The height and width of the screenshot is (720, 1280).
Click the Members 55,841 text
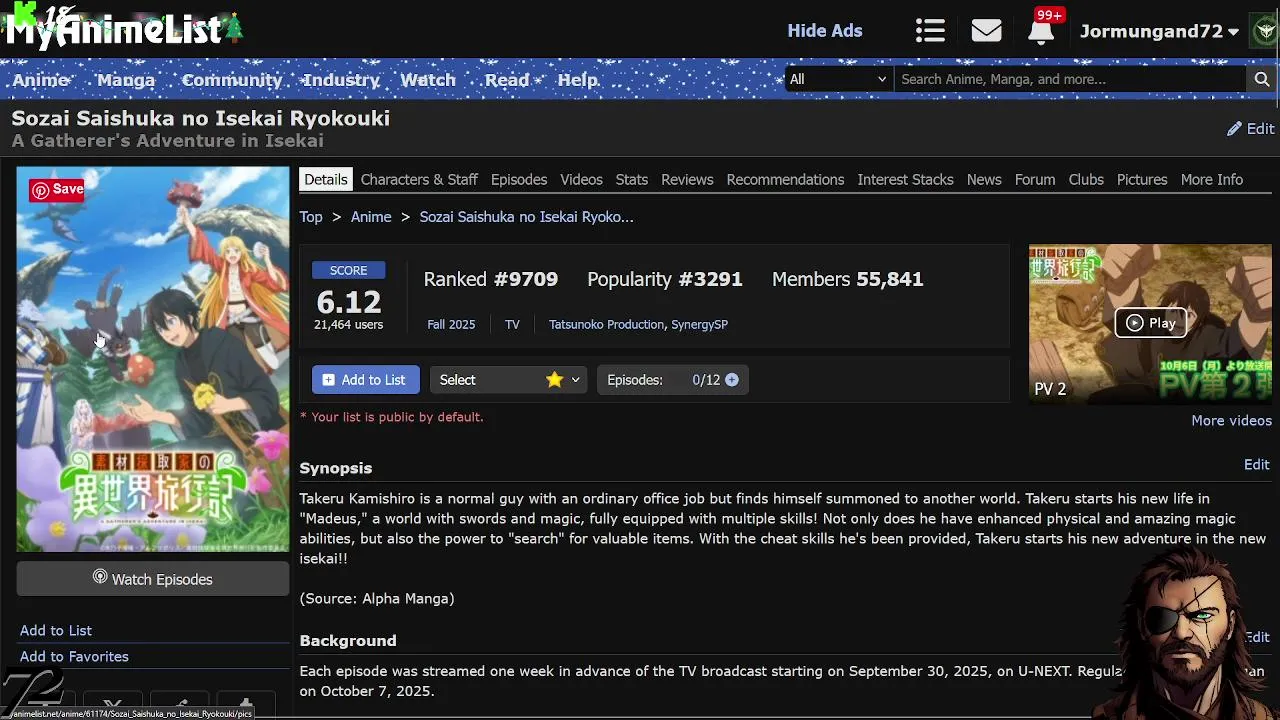848,280
